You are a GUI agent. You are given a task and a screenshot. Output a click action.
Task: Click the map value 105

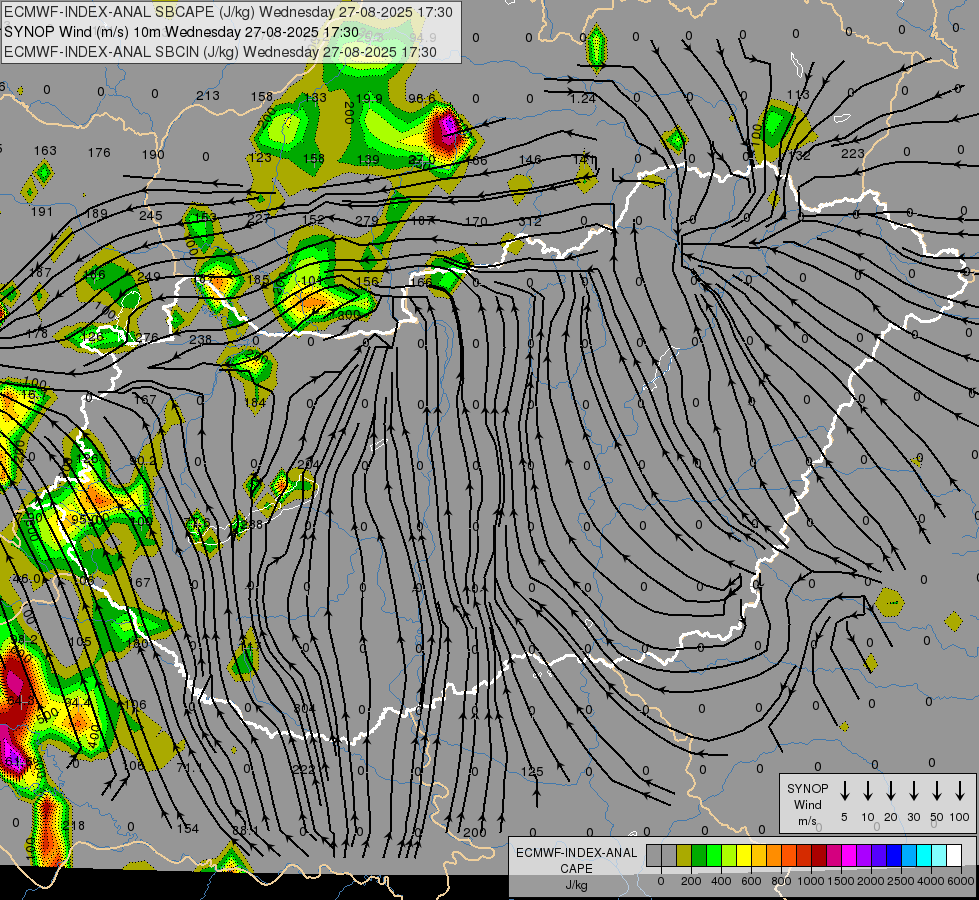[79, 641]
